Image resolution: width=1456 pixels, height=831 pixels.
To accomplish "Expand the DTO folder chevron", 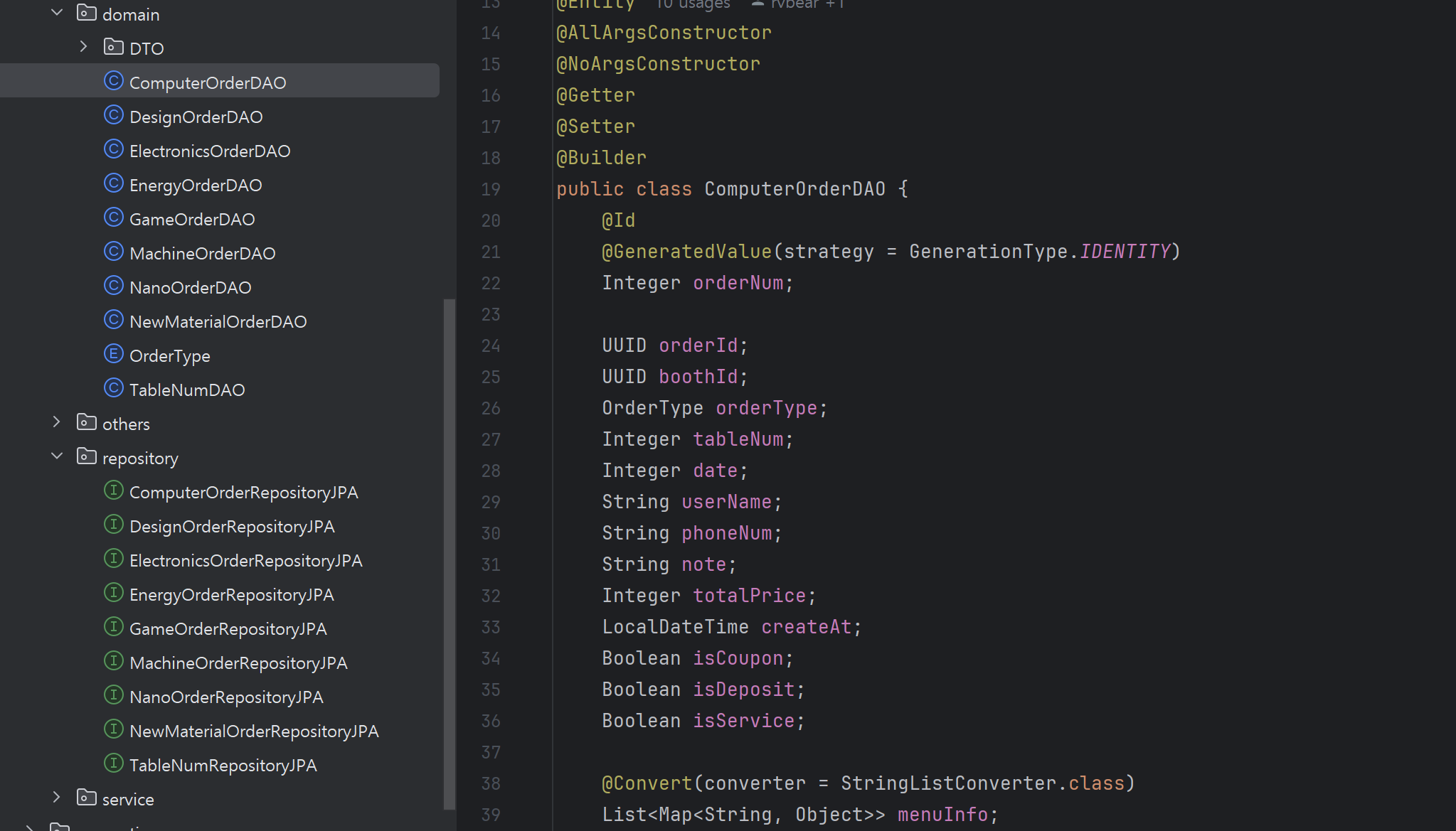I will 84,47.
